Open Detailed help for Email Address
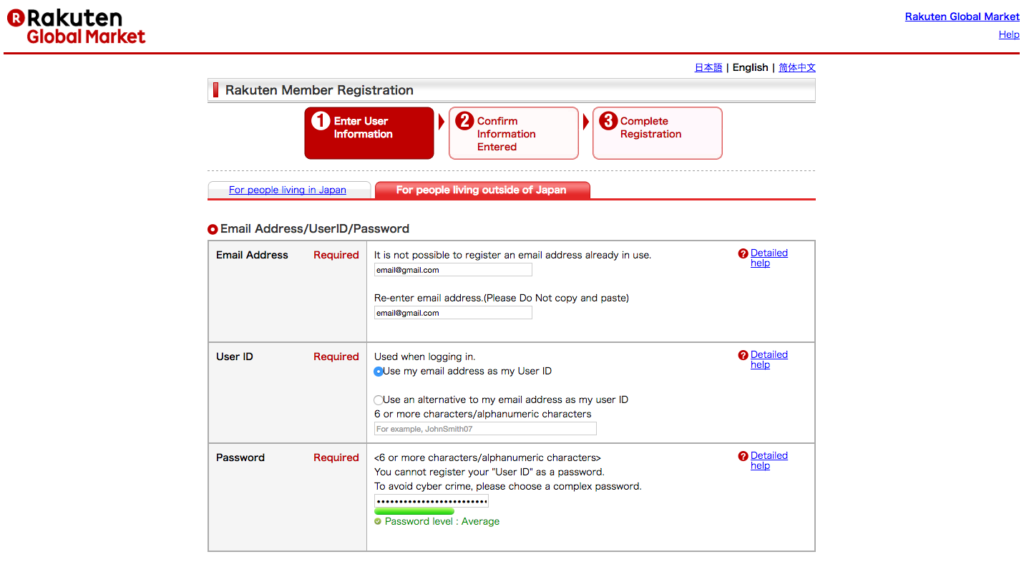1024x562 pixels. coord(769,258)
